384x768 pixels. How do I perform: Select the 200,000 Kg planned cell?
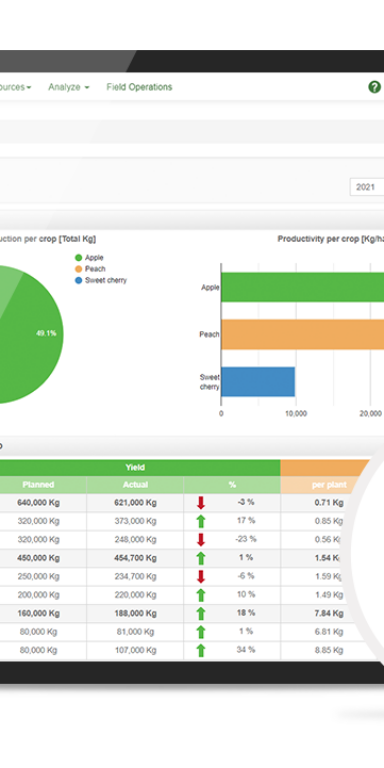click(38, 595)
